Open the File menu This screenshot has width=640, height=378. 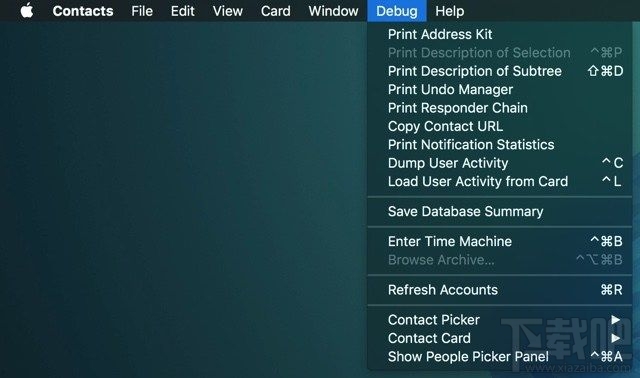(x=142, y=11)
